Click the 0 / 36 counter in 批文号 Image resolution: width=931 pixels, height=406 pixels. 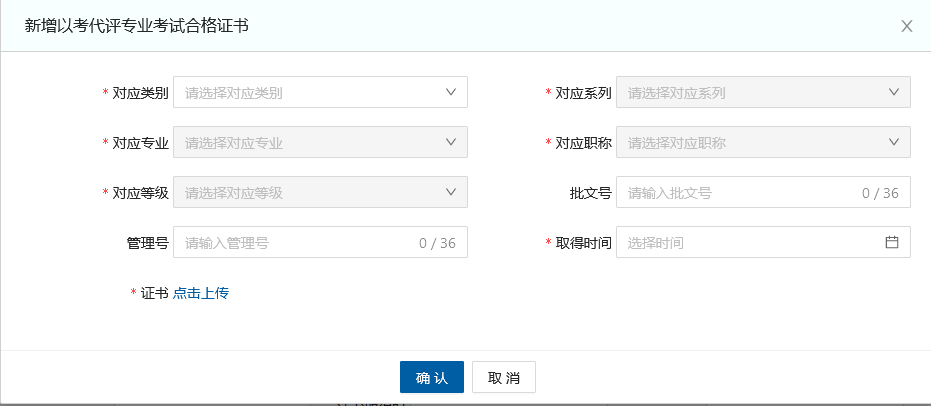880,193
